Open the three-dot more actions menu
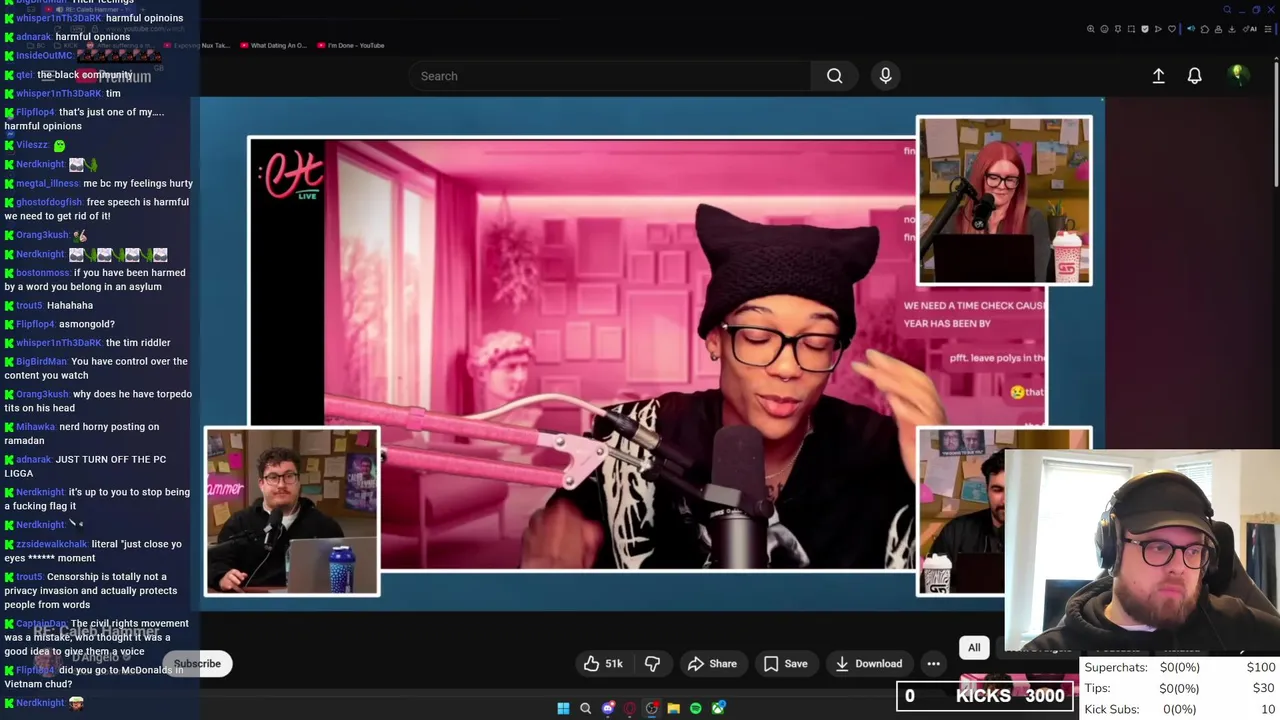 [x=933, y=663]
